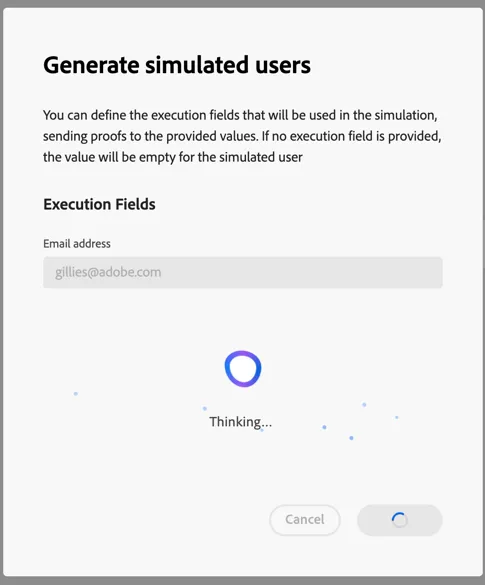Click the word "Fields" in the section heading
The width and height of the screenshot is (485, 585).
pyautogui.click(x=135, y=204)
